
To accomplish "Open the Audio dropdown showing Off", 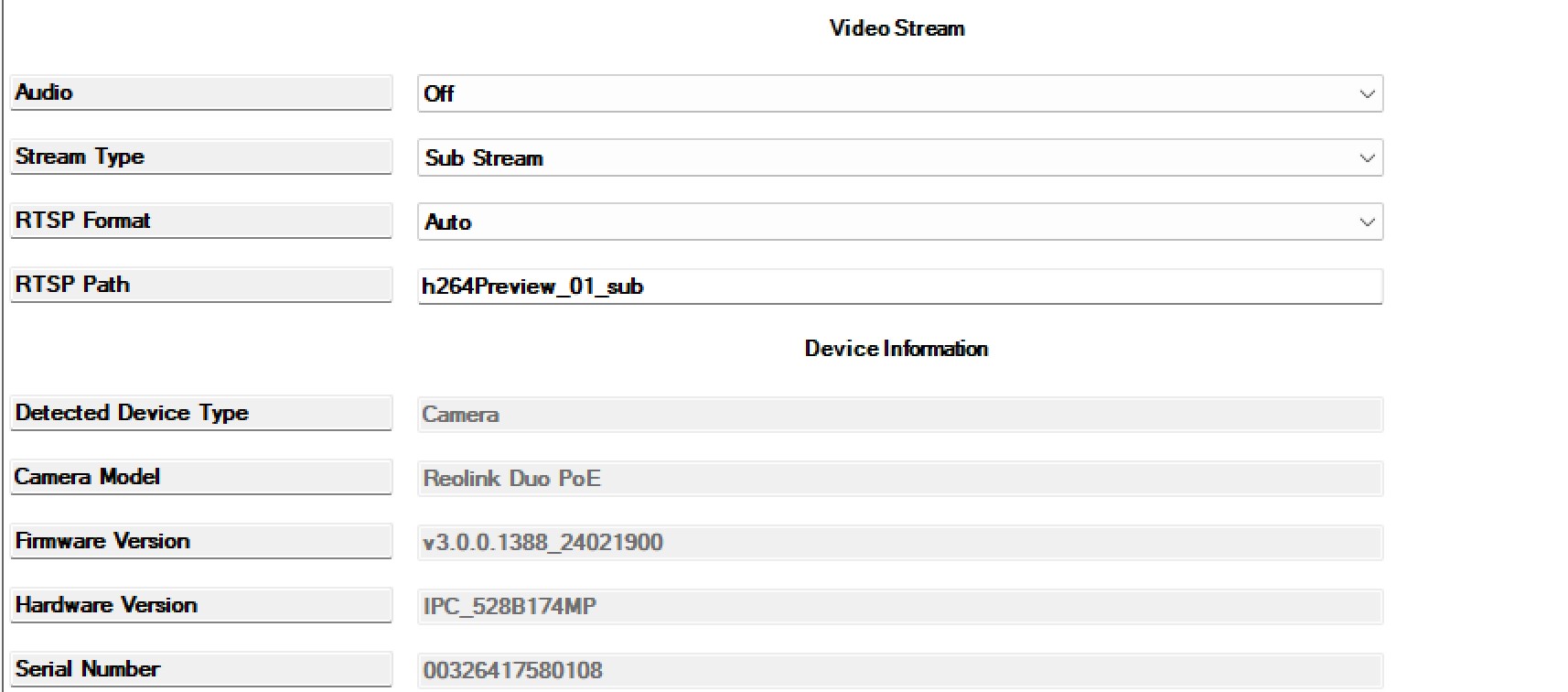I will 899,93.
